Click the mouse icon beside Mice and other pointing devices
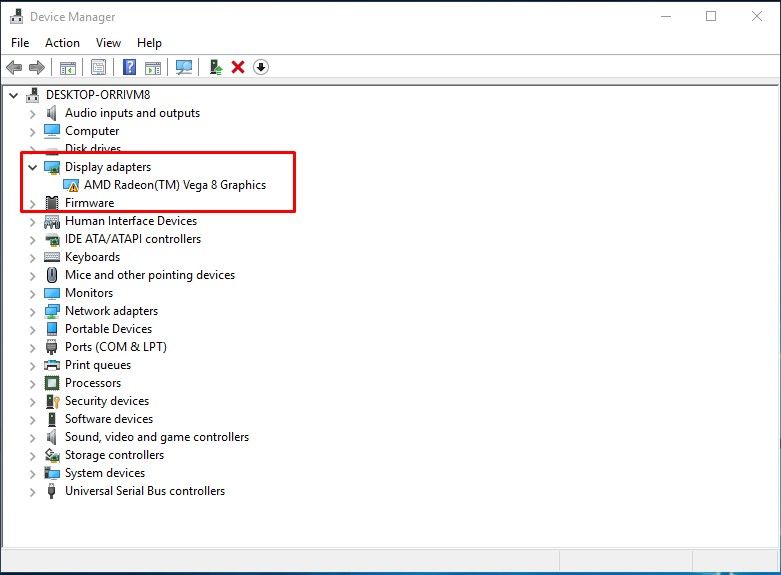The image size is (781, 575). 52,275
